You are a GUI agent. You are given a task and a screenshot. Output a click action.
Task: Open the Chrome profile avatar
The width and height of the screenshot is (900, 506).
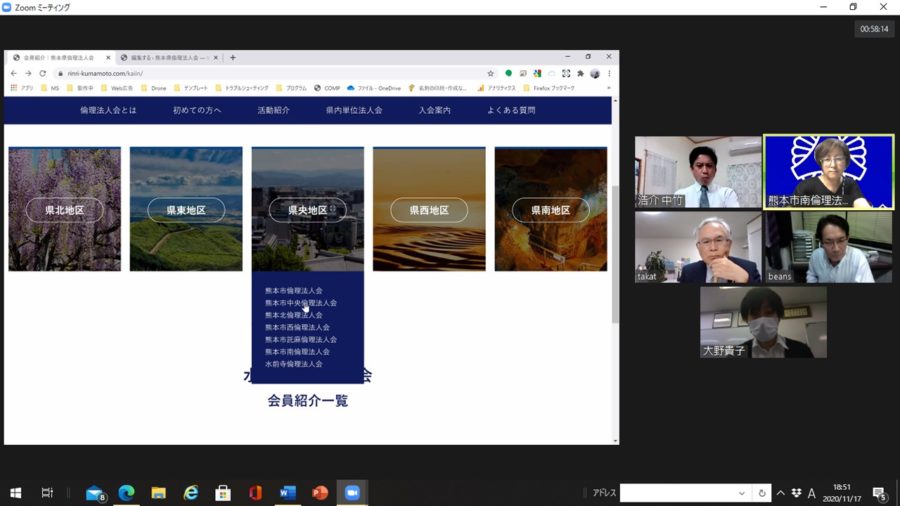pos(595,73)
